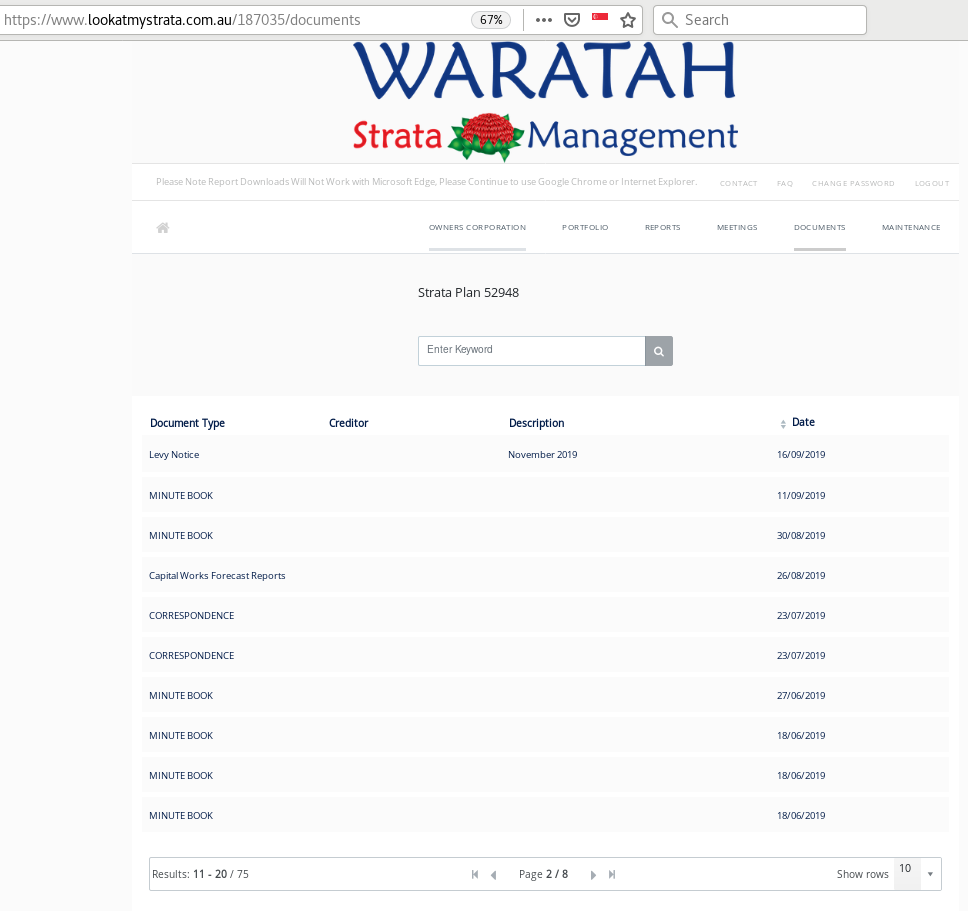
Task: Open the Owners Corporation menu
Action: point(477,228)
